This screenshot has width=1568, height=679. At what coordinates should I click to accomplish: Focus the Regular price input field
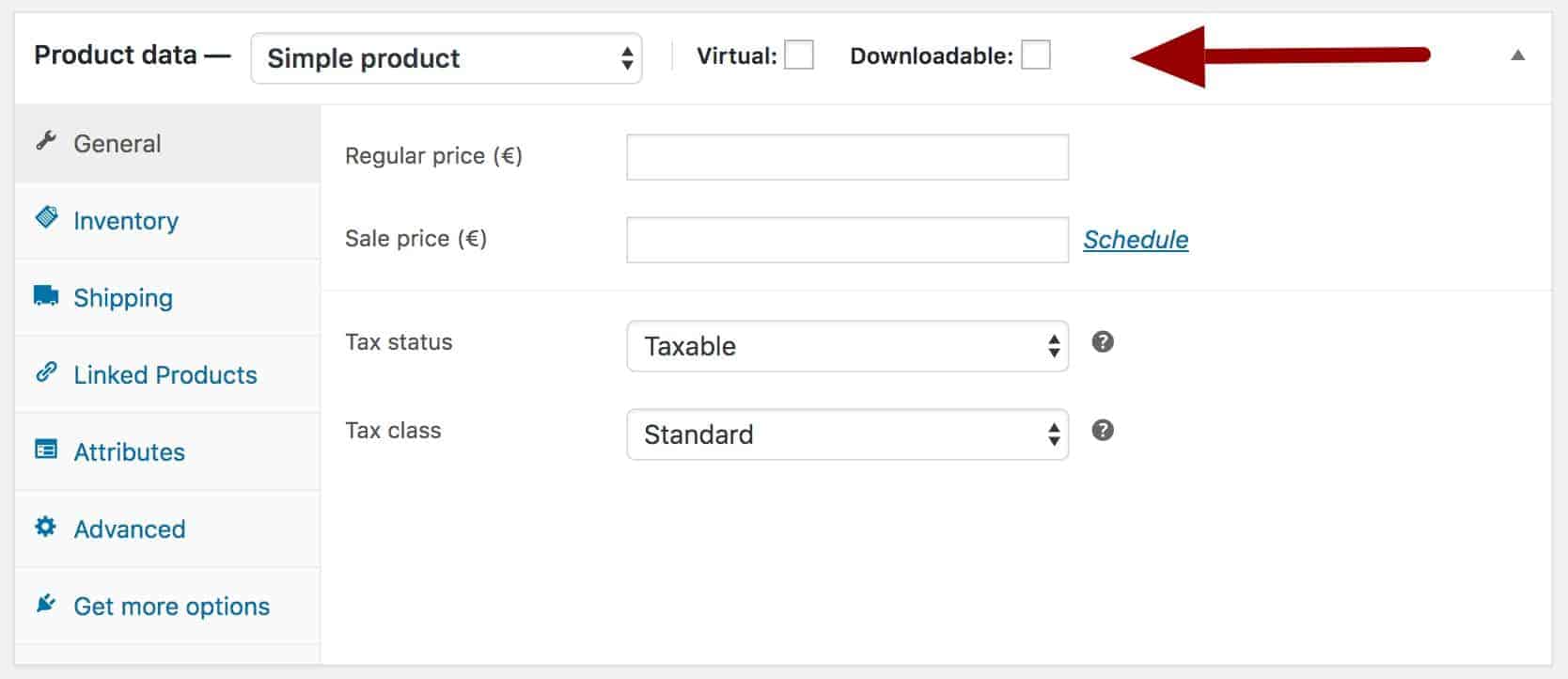click(847, 157)
